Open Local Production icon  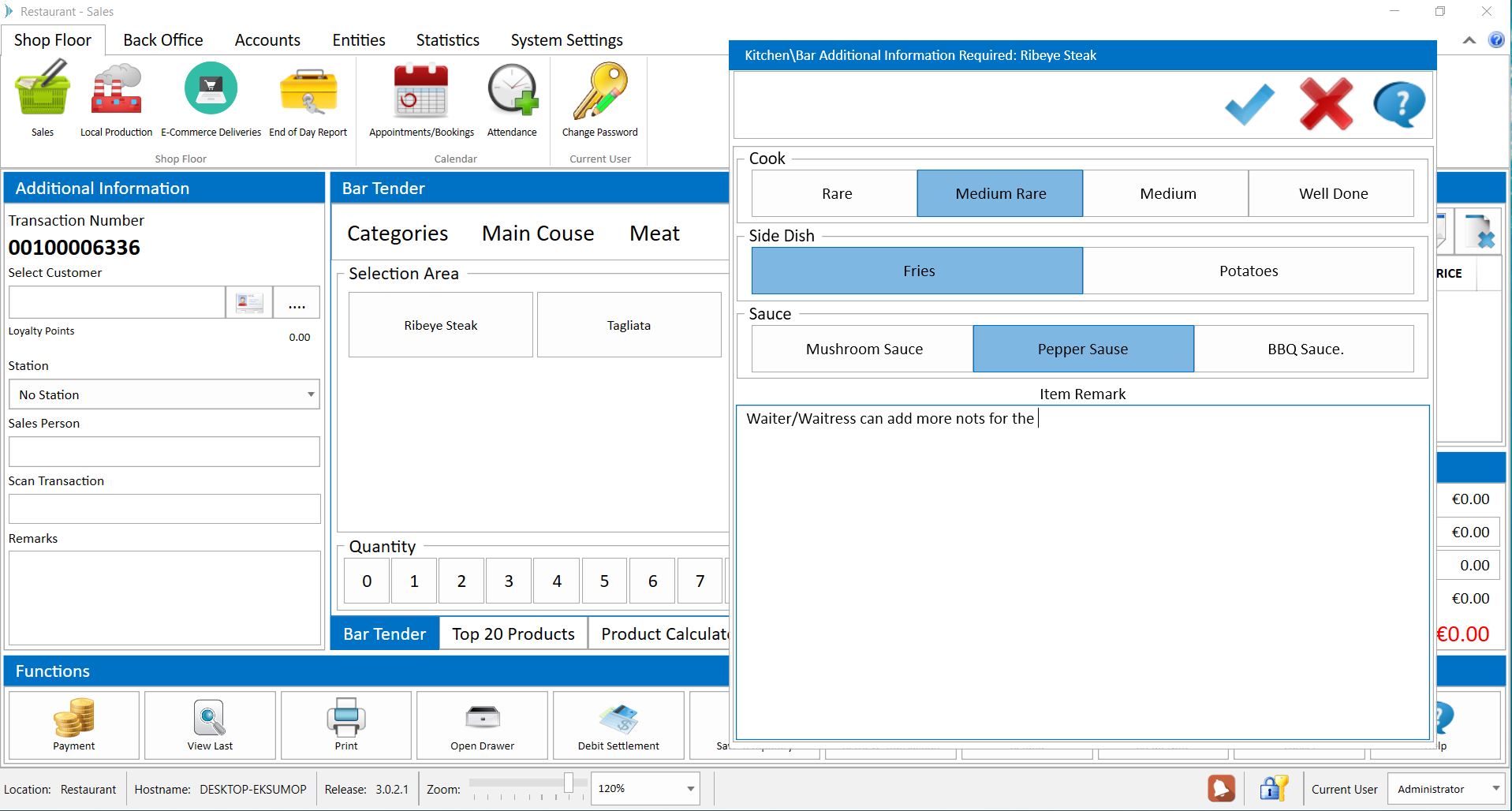tap(116, 99)
